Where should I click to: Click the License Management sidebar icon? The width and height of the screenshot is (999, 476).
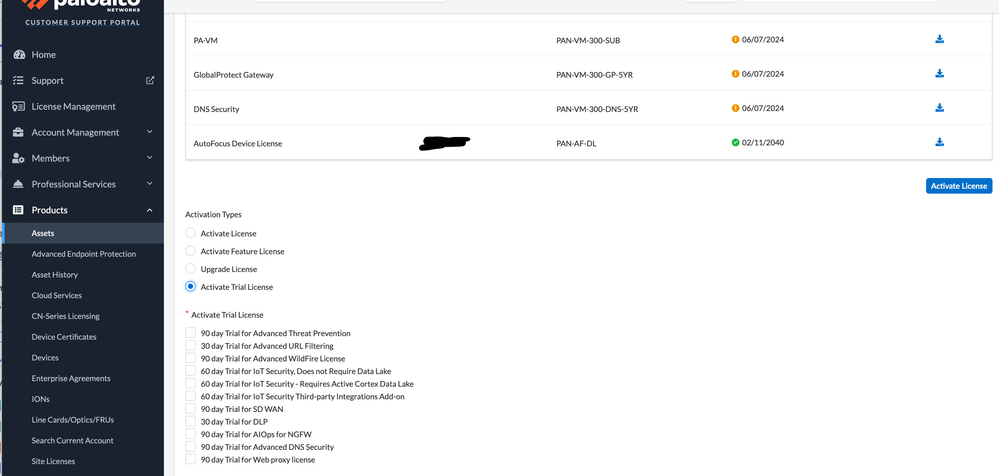pyautogui.click(x=18, y=107)
